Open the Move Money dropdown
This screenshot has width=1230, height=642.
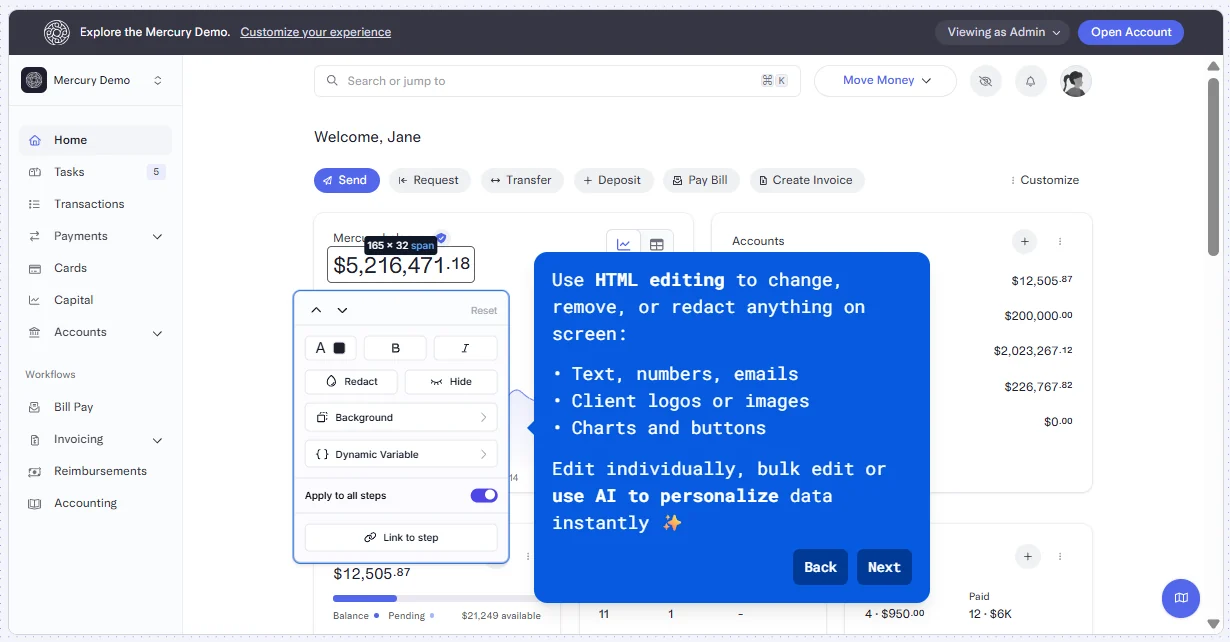click(885, 81)
